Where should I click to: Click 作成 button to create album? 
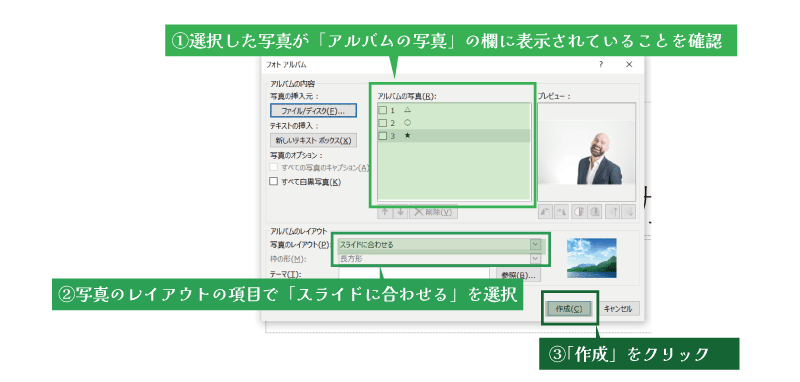tap(569, 309)
